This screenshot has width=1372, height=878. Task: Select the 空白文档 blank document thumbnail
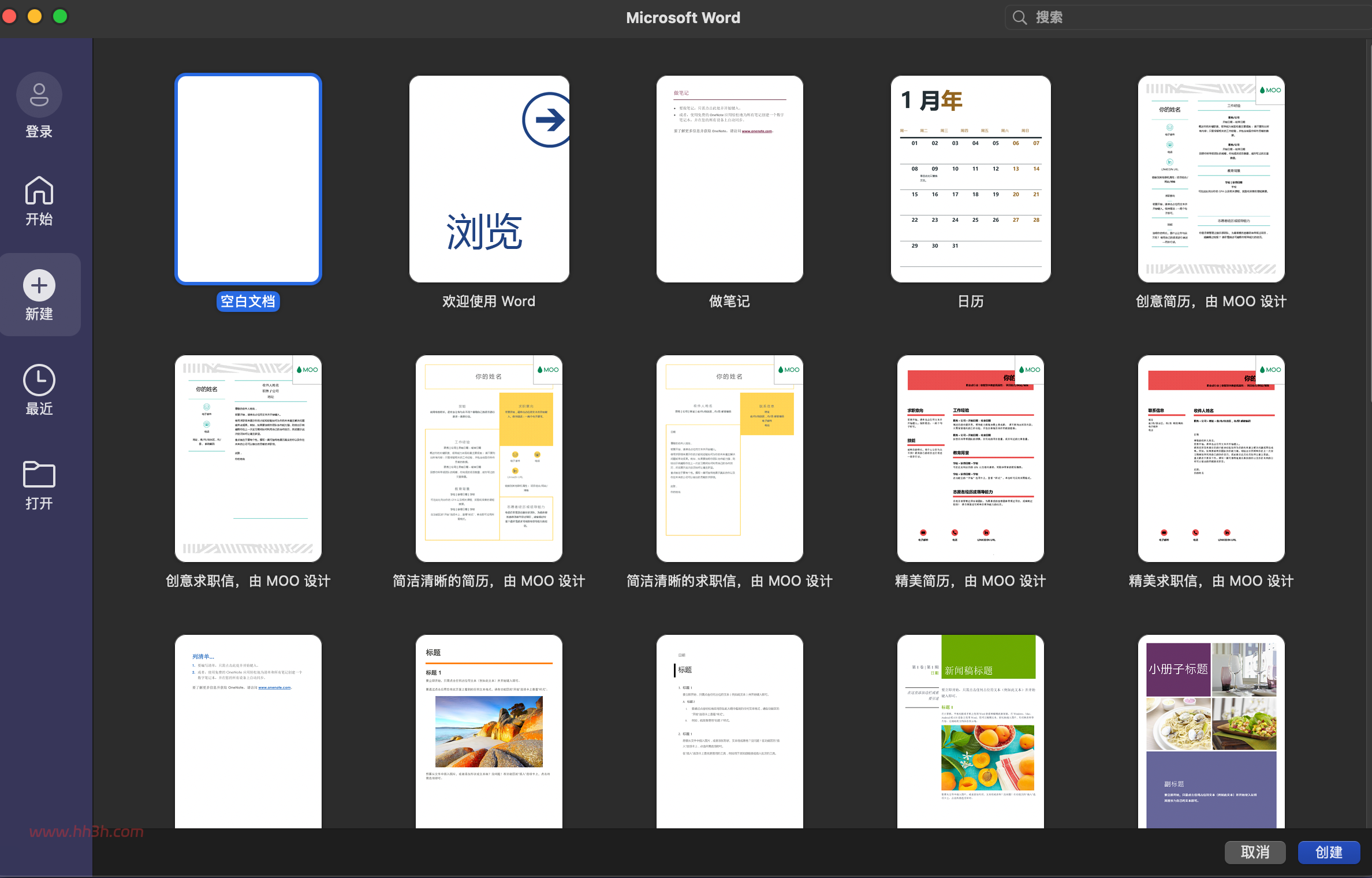pos(248,179)
